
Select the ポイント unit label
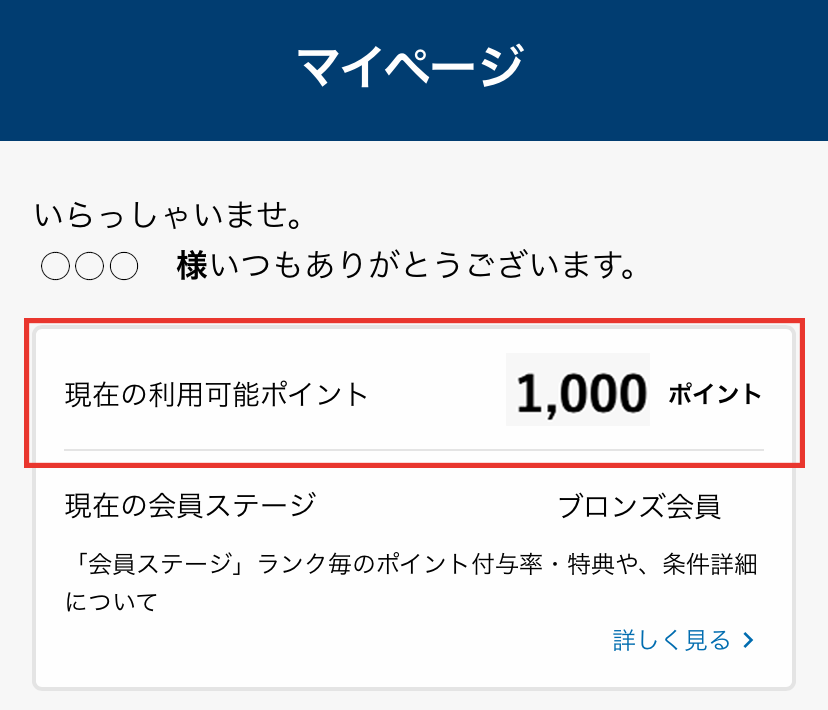716,394
